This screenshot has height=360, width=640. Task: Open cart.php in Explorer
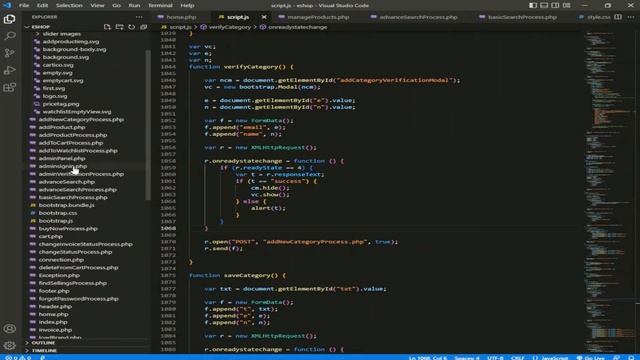click(x=51, y=236)
